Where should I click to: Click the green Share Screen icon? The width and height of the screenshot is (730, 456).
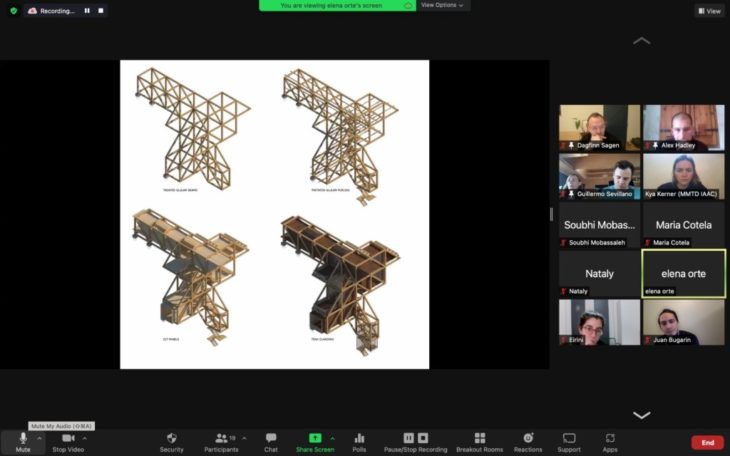point(315,439)
